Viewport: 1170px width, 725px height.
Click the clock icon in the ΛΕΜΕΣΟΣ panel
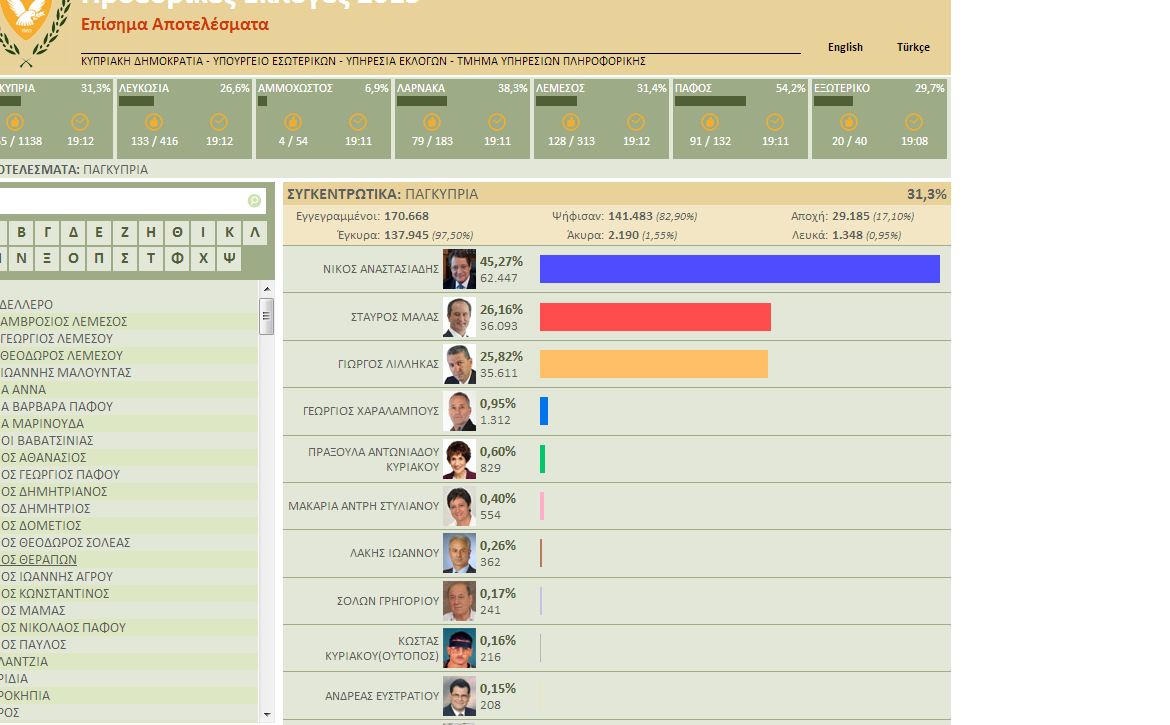click(x=636, y=122)
